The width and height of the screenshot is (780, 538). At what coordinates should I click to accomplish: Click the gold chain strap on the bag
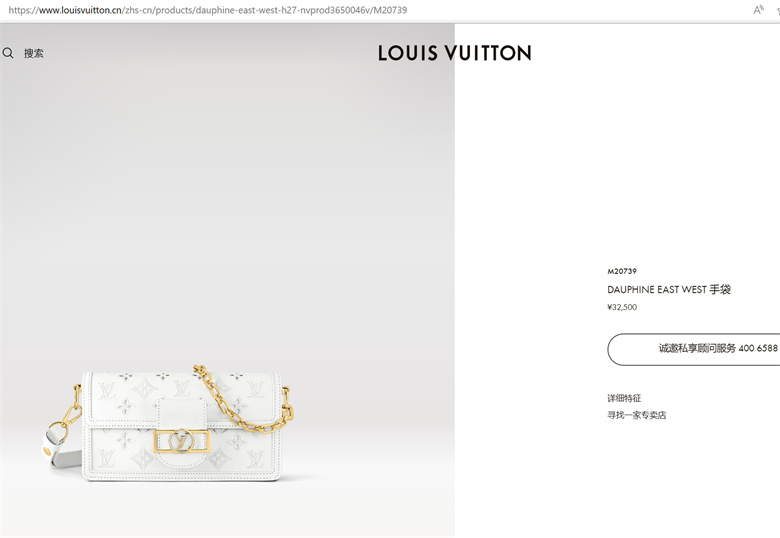tap(244, 399)
